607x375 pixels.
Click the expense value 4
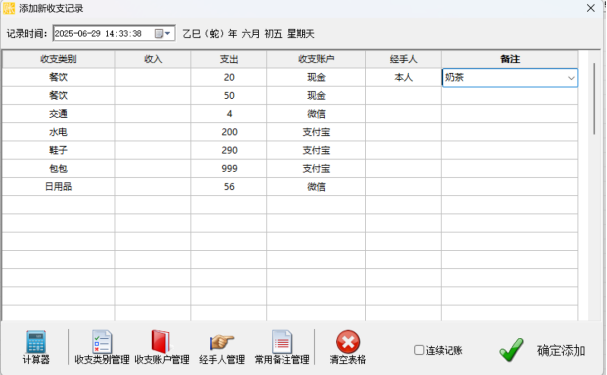[229, 114]
